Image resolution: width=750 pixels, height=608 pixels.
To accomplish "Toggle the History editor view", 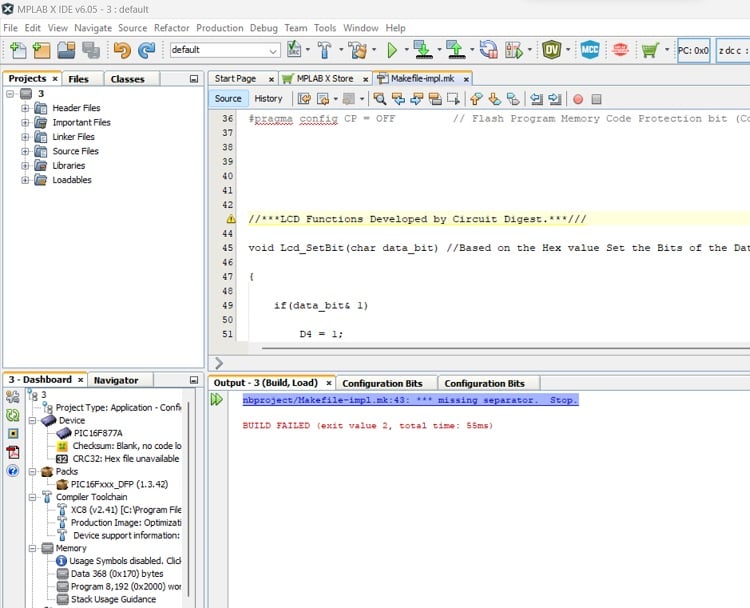I will pyautogui.click(x=268, y=98).
